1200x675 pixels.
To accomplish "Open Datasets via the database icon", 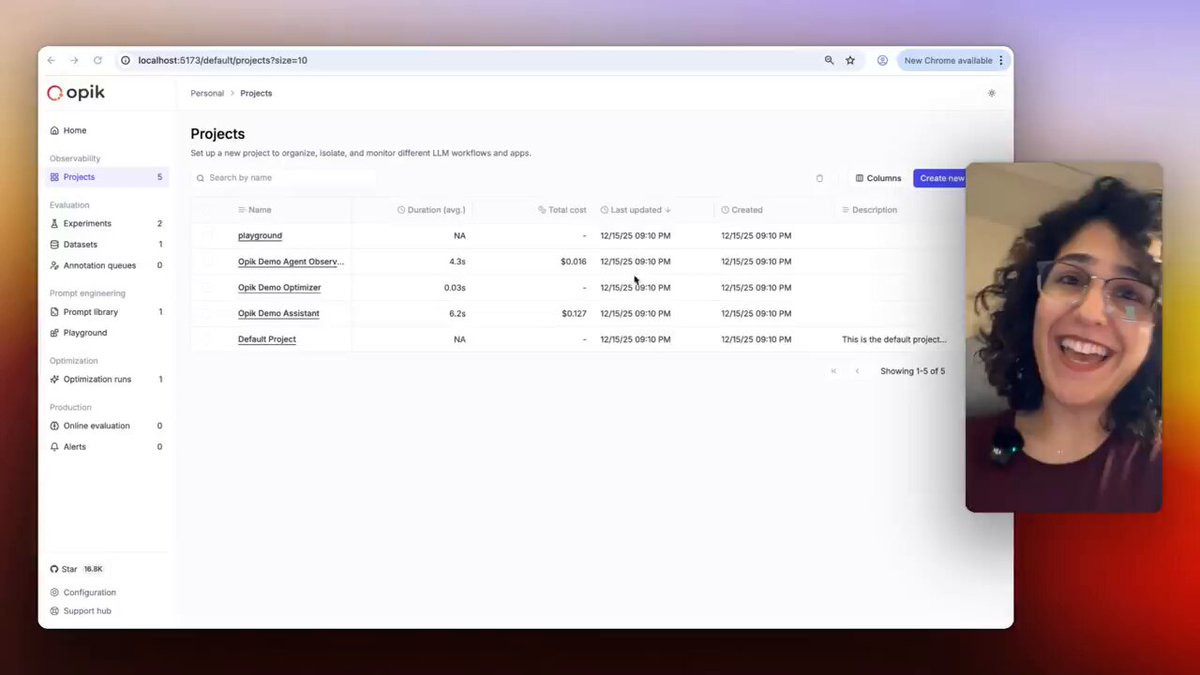I will [54, 245].
